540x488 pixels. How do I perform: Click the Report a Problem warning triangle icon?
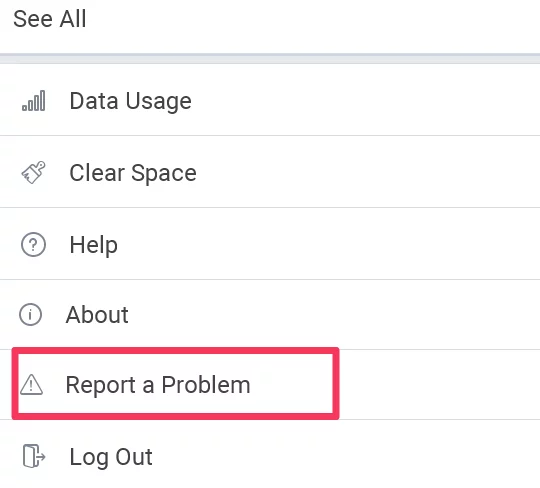tap(31, 384)
